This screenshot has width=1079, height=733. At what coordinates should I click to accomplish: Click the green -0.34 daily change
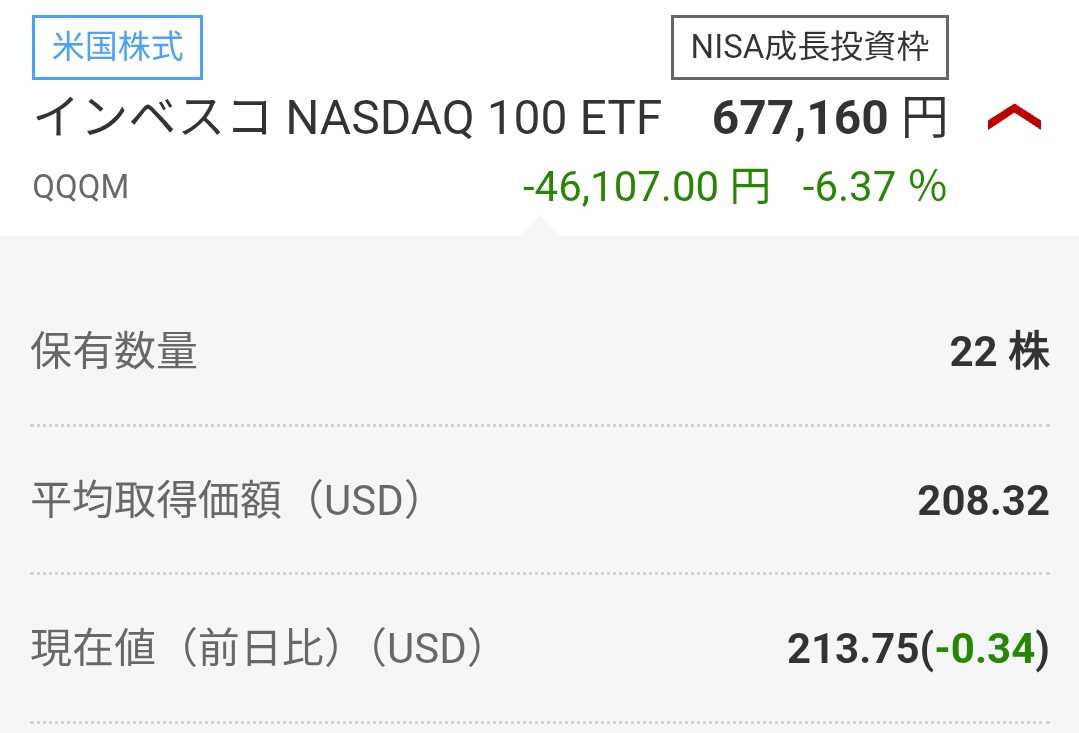coord(985,649)
